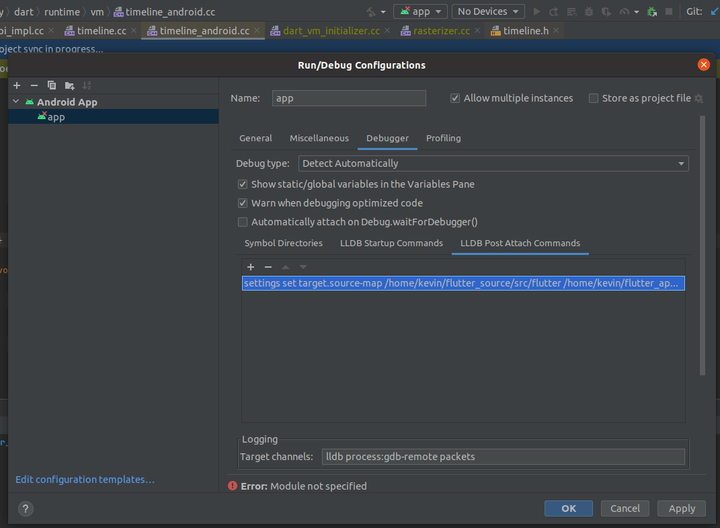Save configuration to new folder icon

tap(69, 86)
